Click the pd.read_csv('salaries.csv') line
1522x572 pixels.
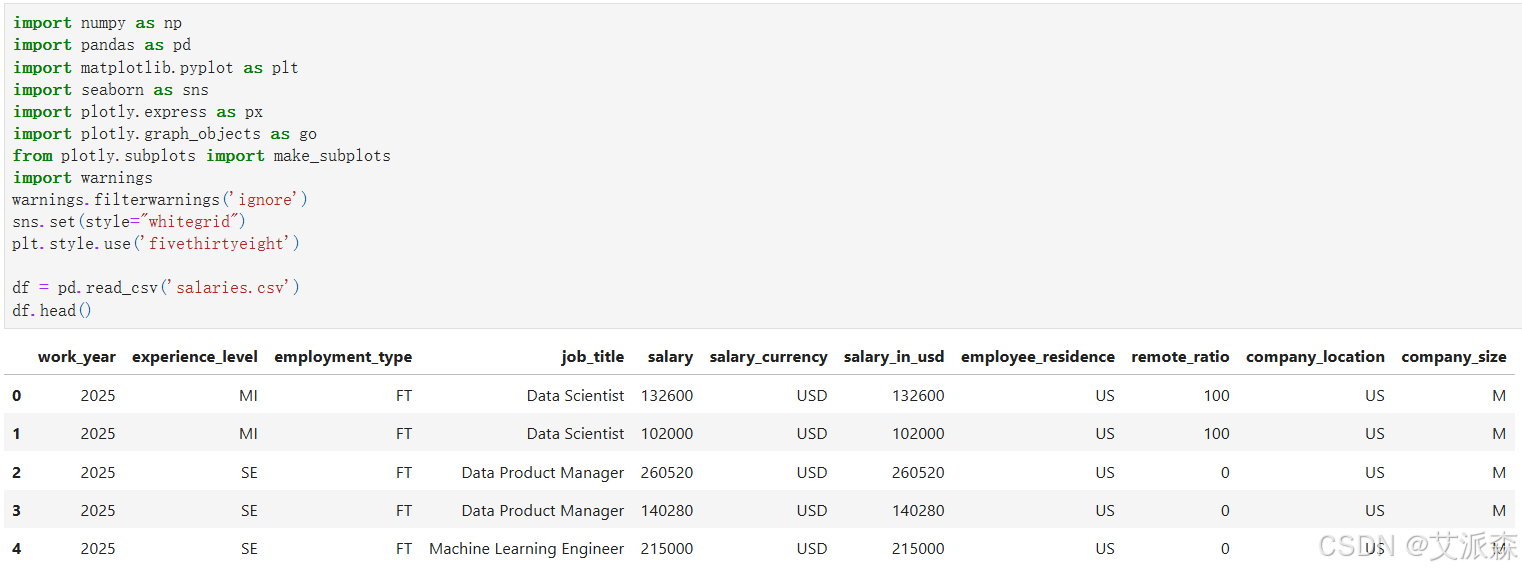[x=155, y=287]
